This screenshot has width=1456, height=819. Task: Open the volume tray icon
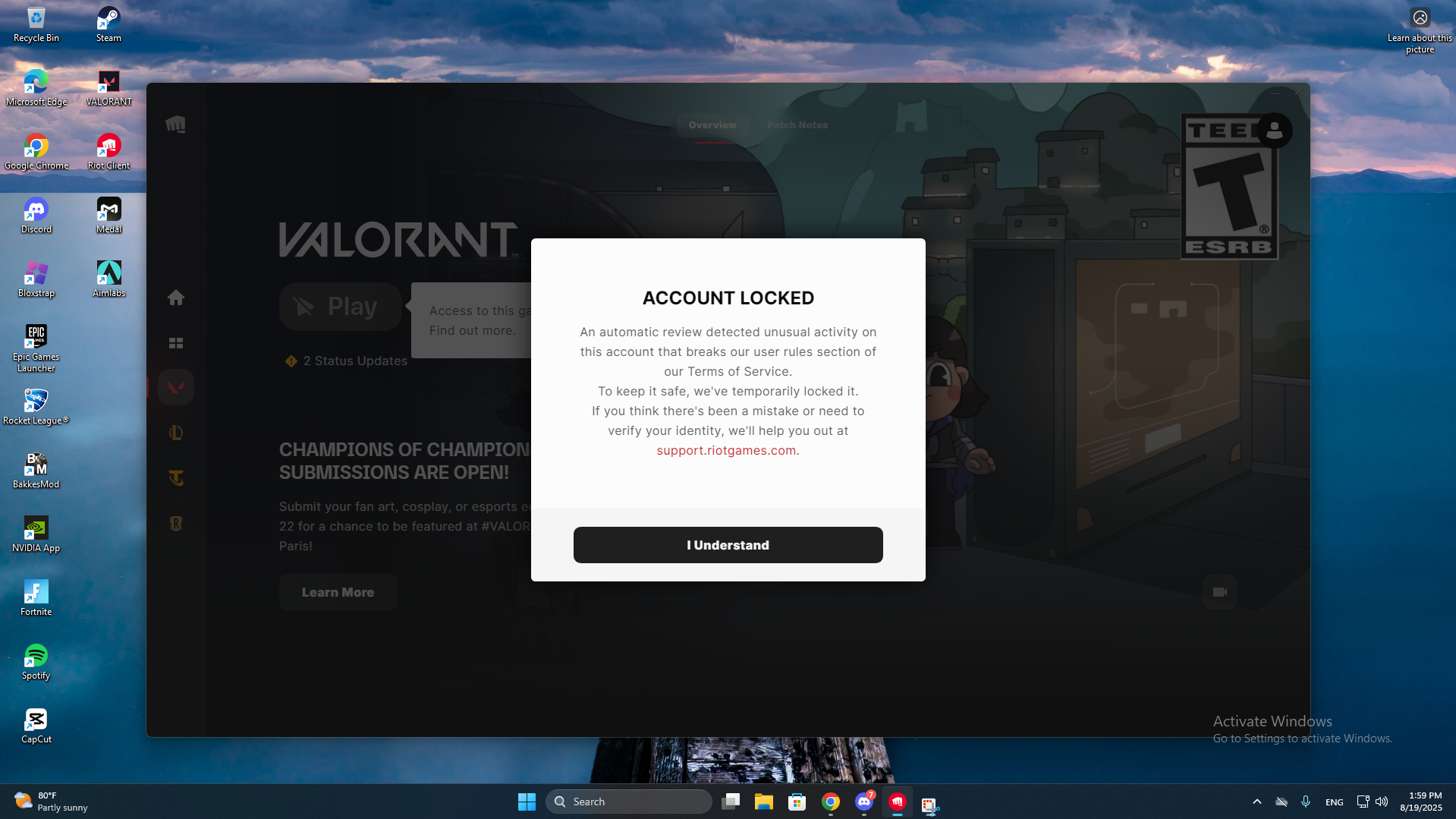click(1382, 802)
